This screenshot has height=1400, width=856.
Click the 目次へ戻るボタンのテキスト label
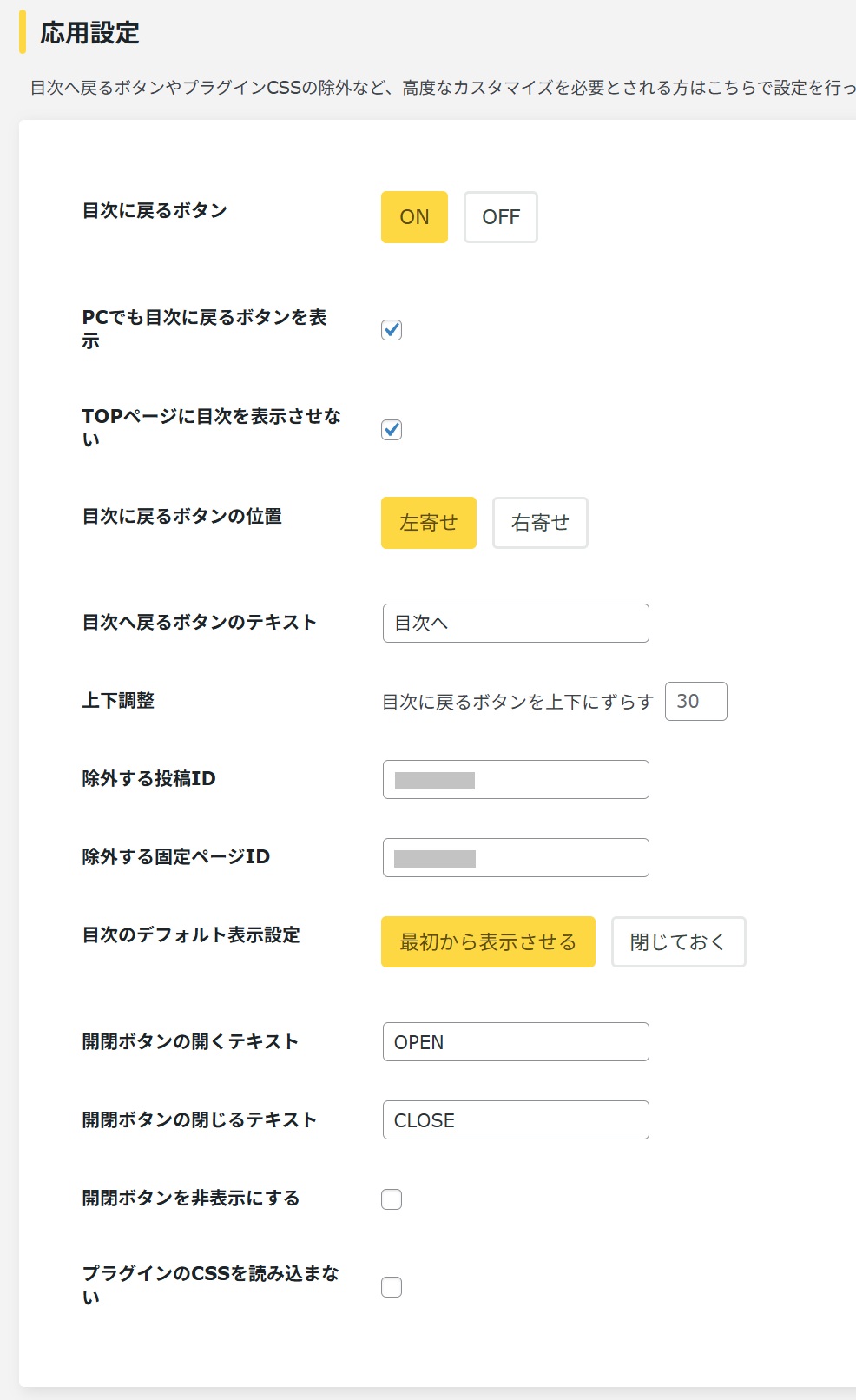tap(199, 622)
